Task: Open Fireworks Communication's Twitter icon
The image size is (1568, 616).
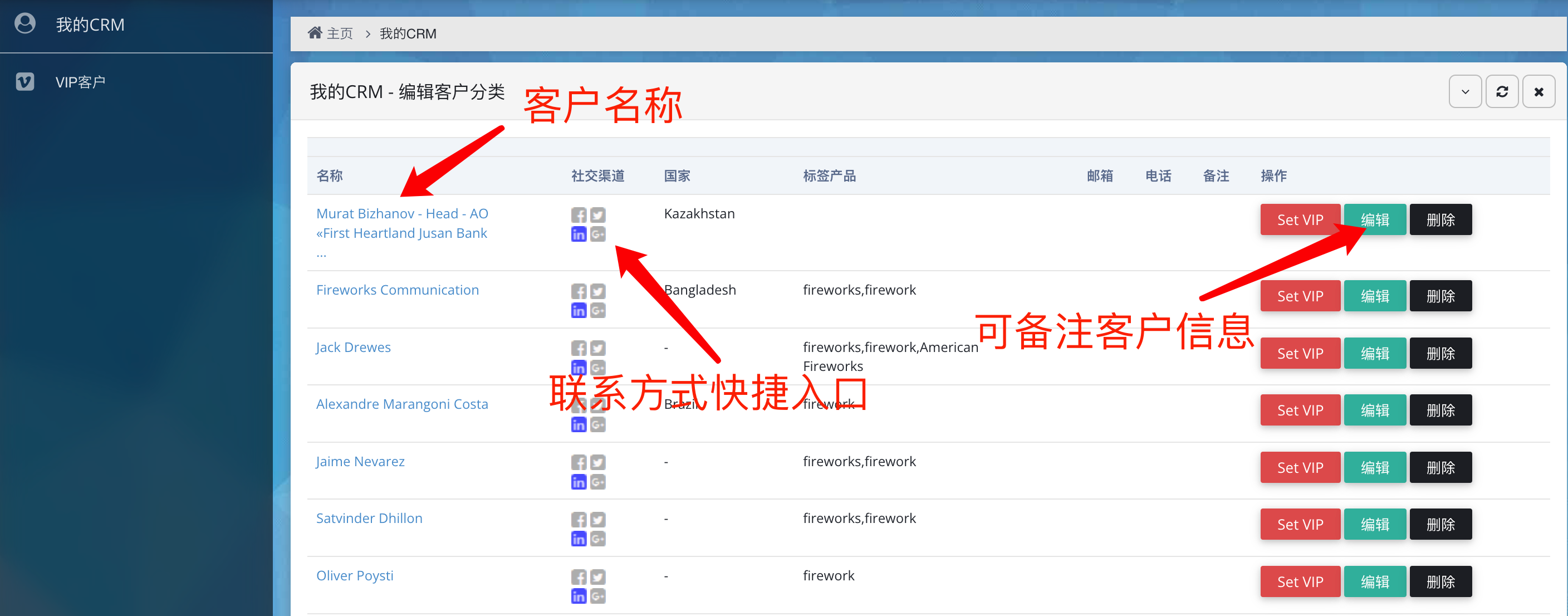Action: click(x=597, y=291)
